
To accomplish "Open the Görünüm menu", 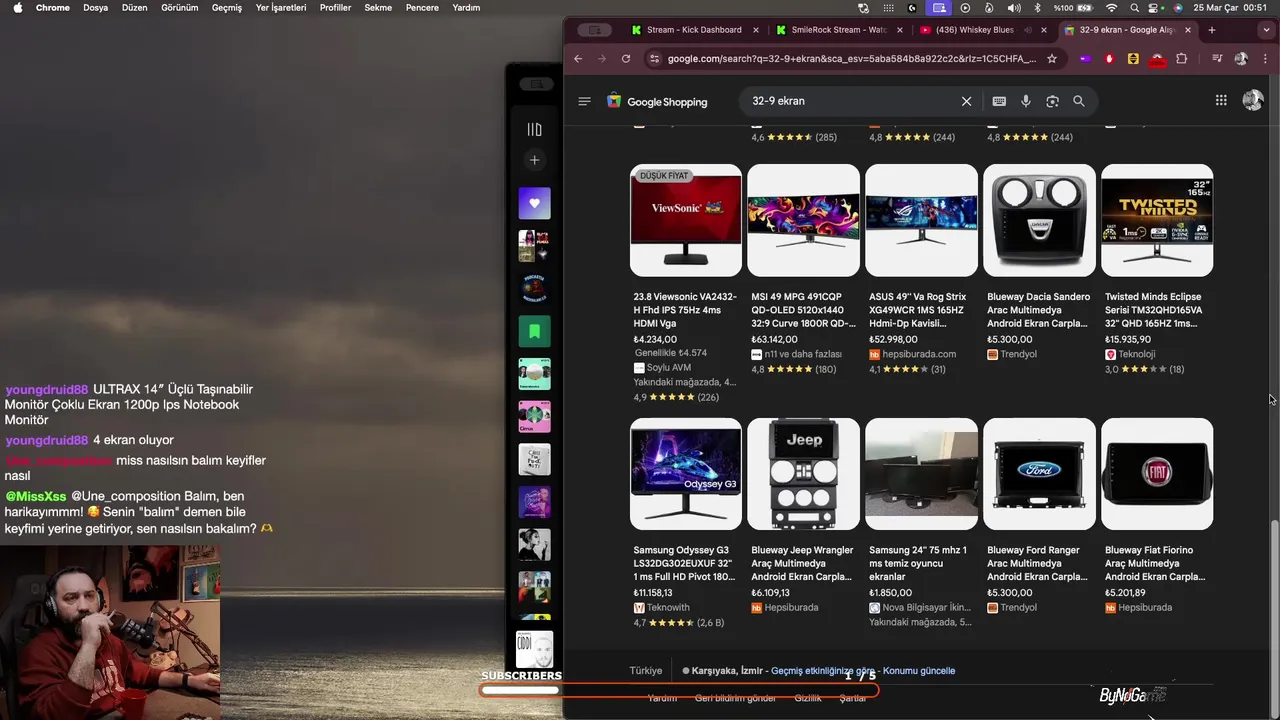I will click(x=180, y=7).
